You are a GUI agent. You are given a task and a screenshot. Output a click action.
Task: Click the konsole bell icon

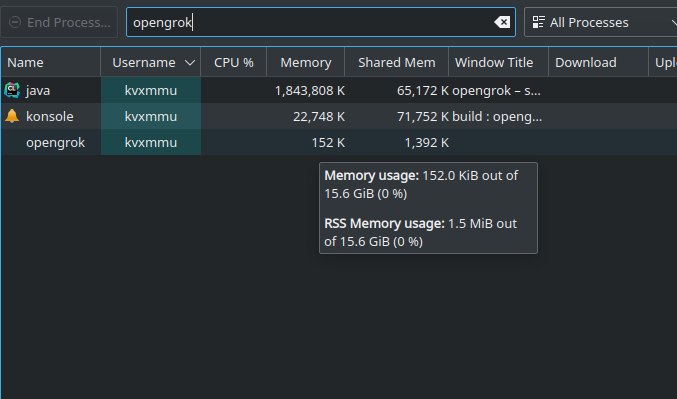[12, 116]
